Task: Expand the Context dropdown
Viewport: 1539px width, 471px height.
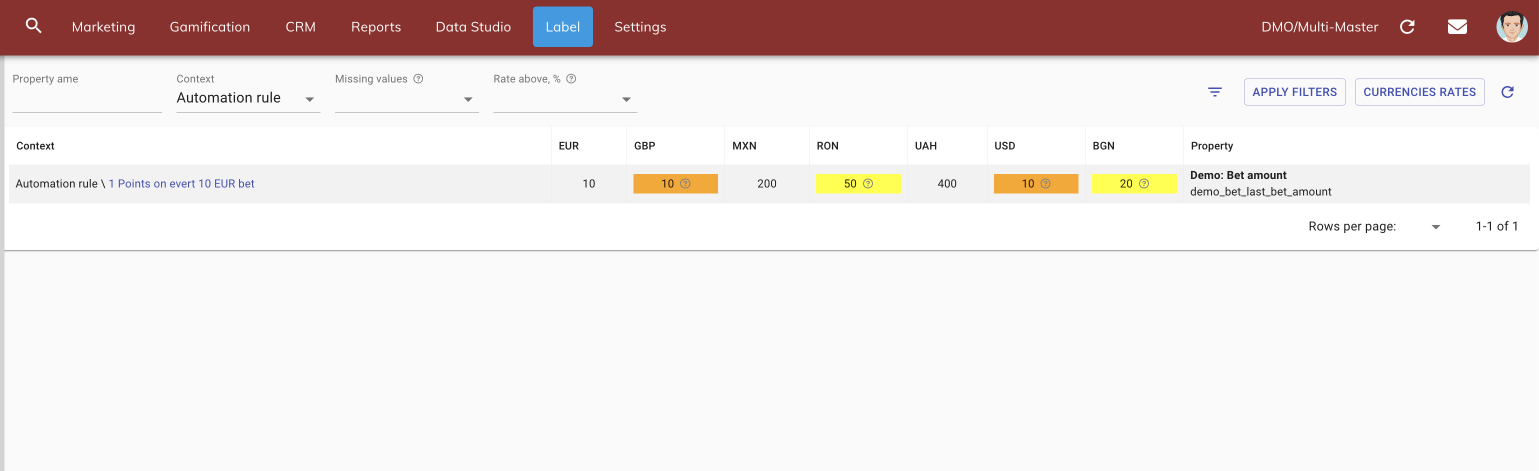Action: [309, 99]
